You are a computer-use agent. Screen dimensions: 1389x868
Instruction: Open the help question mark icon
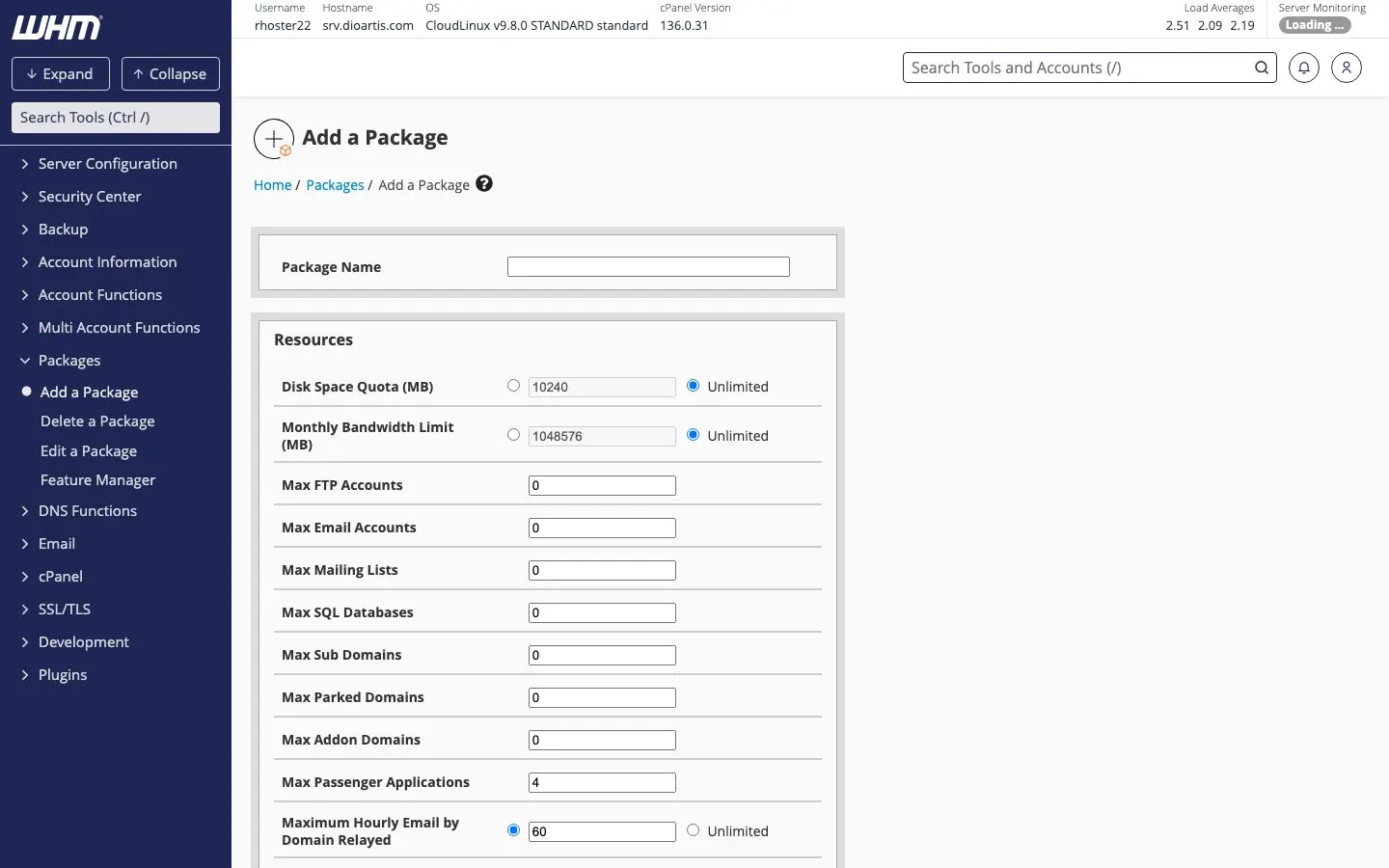[484, 183]
